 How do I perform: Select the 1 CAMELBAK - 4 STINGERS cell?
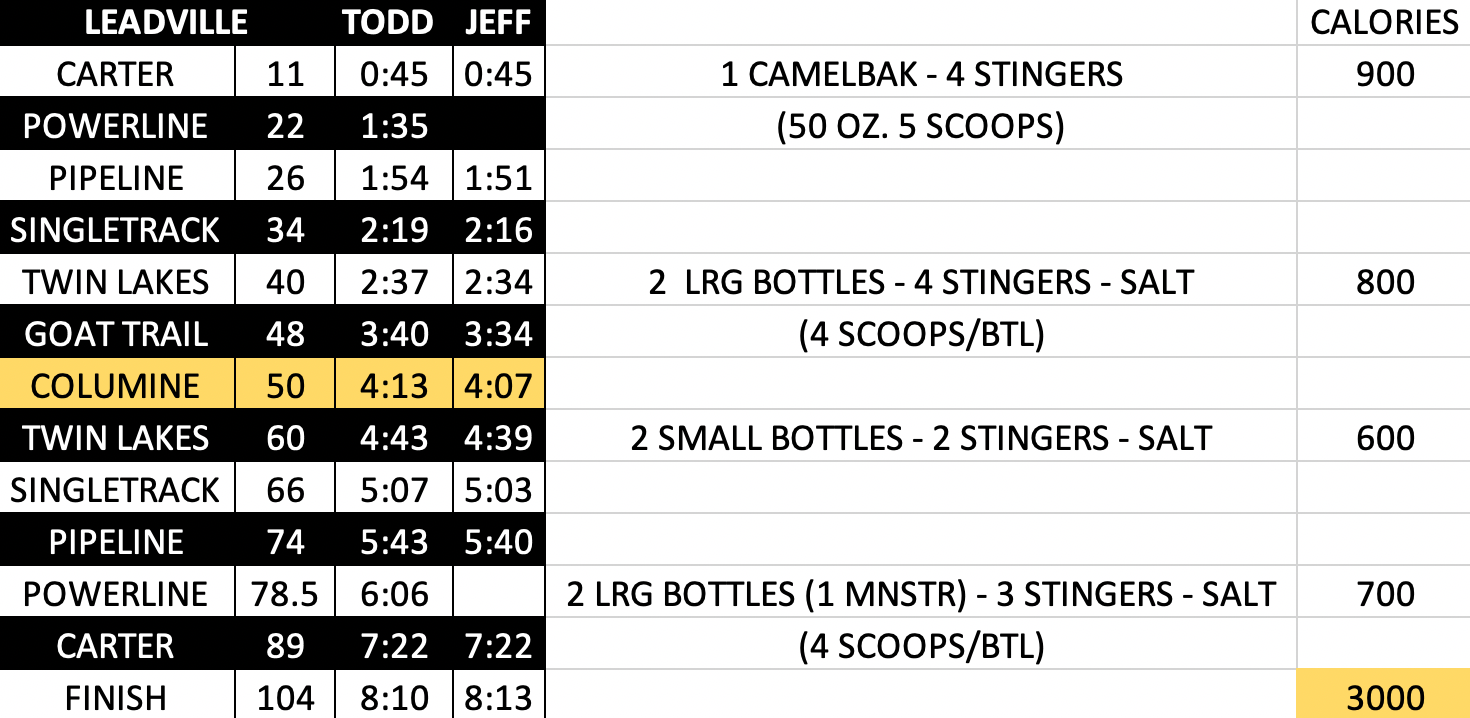tap(921, 75)
